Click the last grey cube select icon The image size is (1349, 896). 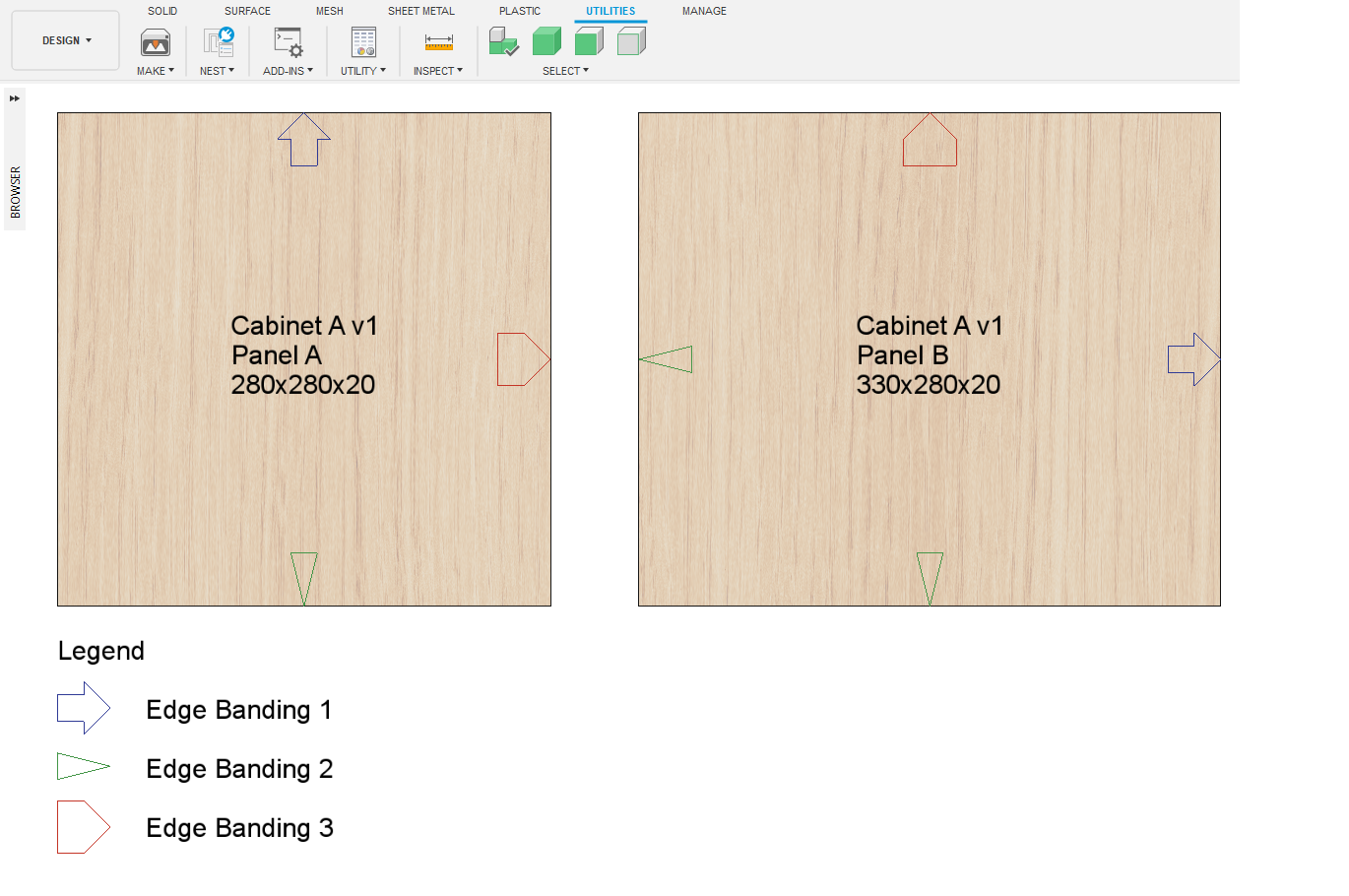[631, 42]
